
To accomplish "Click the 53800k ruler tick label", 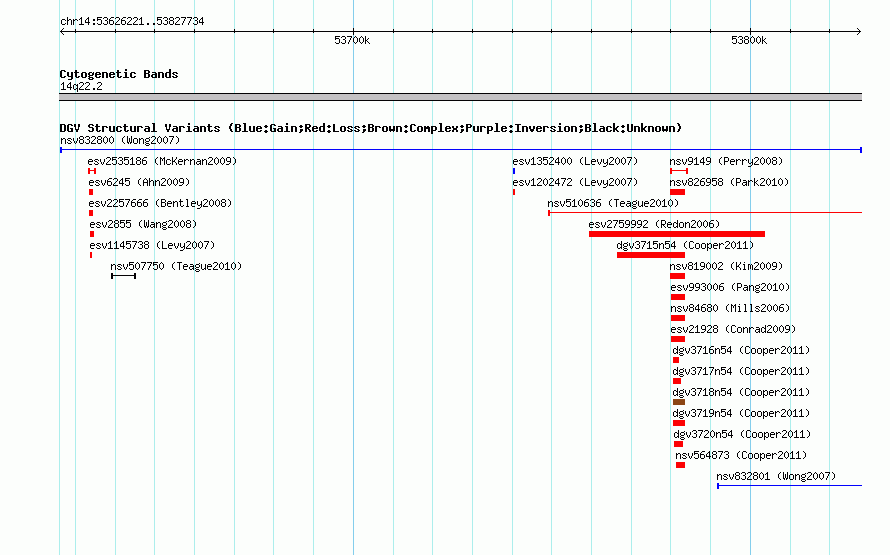I will pyautogui.click(x=749, y=40).
